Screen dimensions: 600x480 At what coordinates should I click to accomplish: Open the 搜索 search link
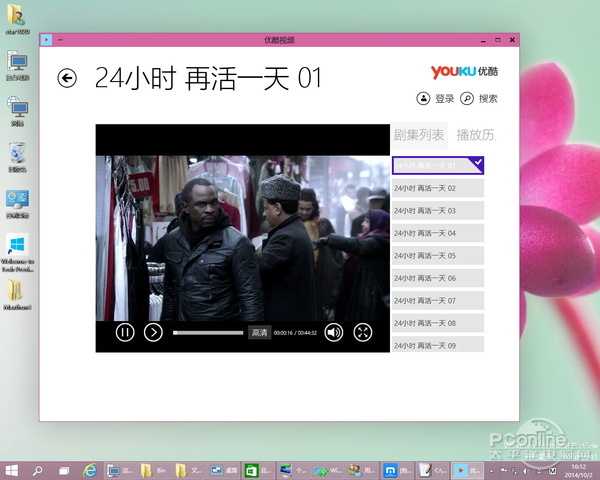point(488,99)
